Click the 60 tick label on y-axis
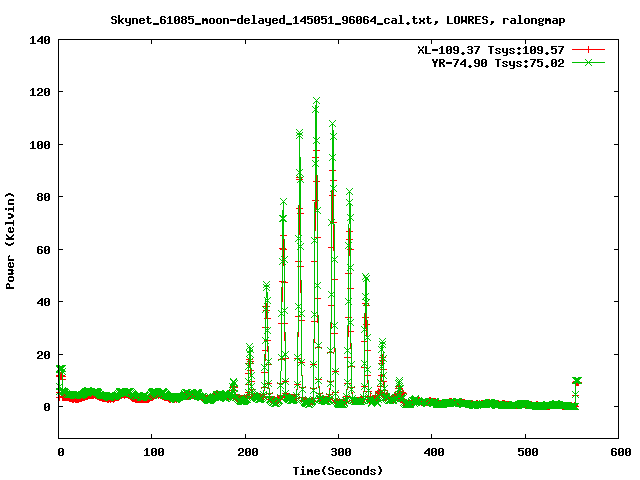This screenshot has width=640, height=480. click(43, 250)
